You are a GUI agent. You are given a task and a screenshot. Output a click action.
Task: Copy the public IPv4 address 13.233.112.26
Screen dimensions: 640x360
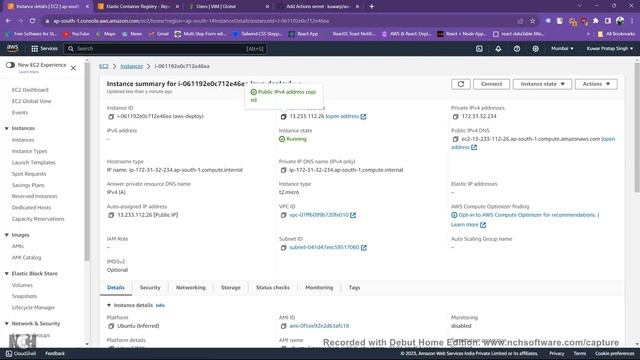pyautogui.click(x=283, y=117)
